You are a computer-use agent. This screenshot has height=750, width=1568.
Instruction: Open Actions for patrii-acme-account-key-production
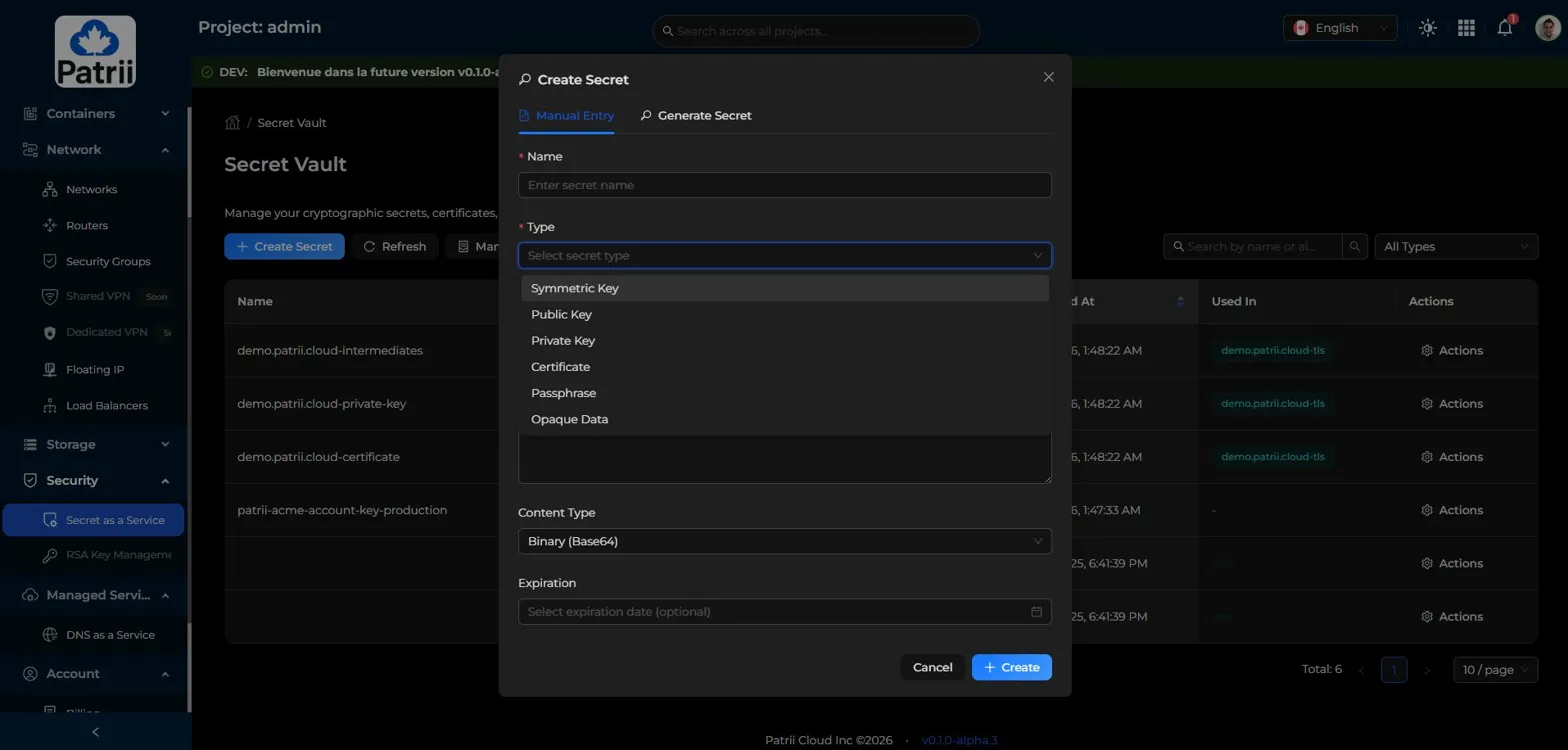click(x=1452, y=510)
